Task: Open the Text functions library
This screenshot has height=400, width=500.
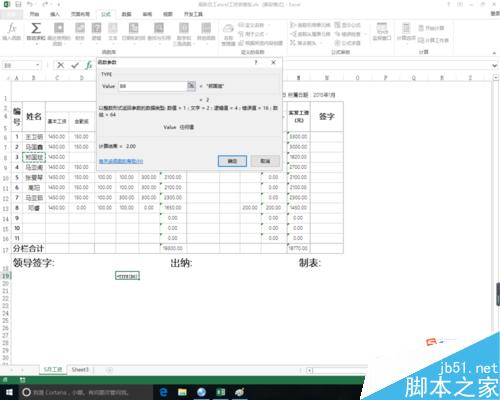Action: pyautogui.click(x=113, y=32)
